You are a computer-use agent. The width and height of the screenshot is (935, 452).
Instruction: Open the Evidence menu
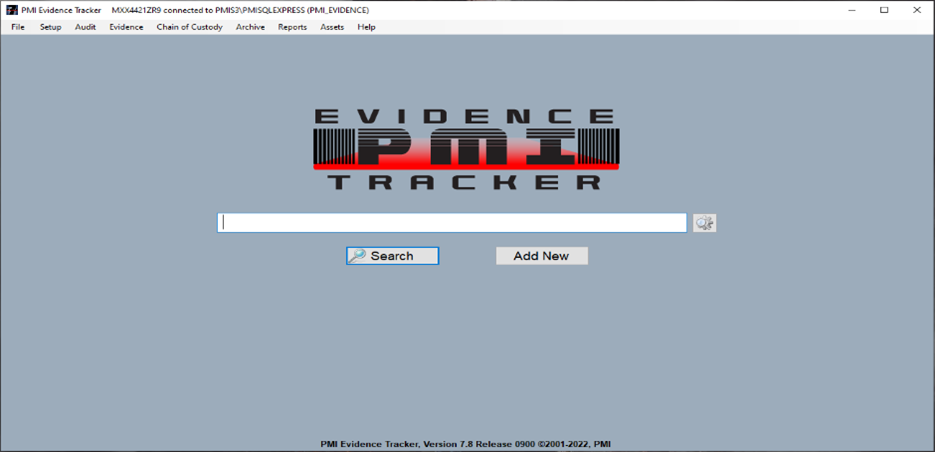tap(126, 27)
